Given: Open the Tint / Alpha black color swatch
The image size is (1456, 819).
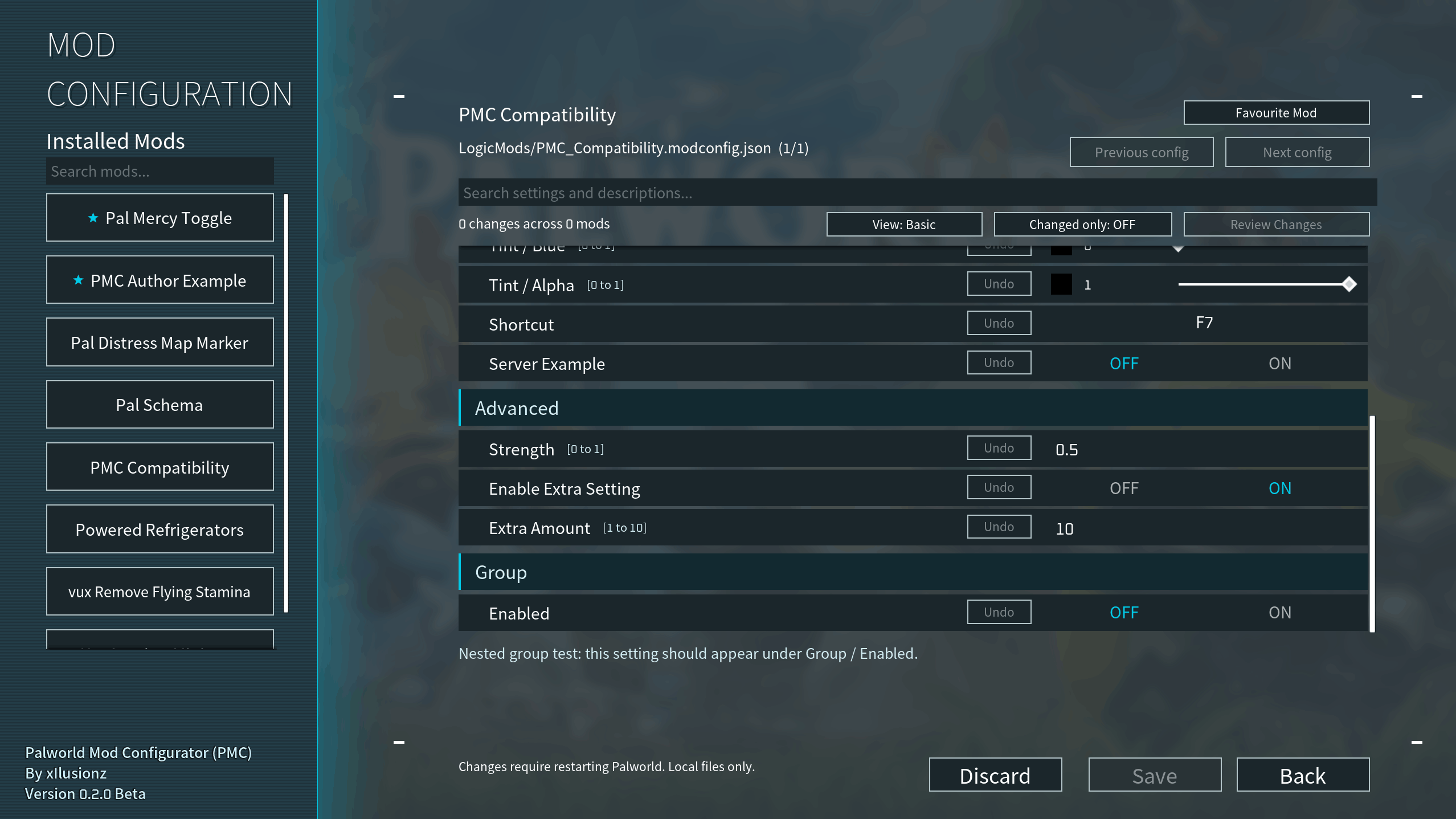Looking at the screenshot, I should [1061, 284].
